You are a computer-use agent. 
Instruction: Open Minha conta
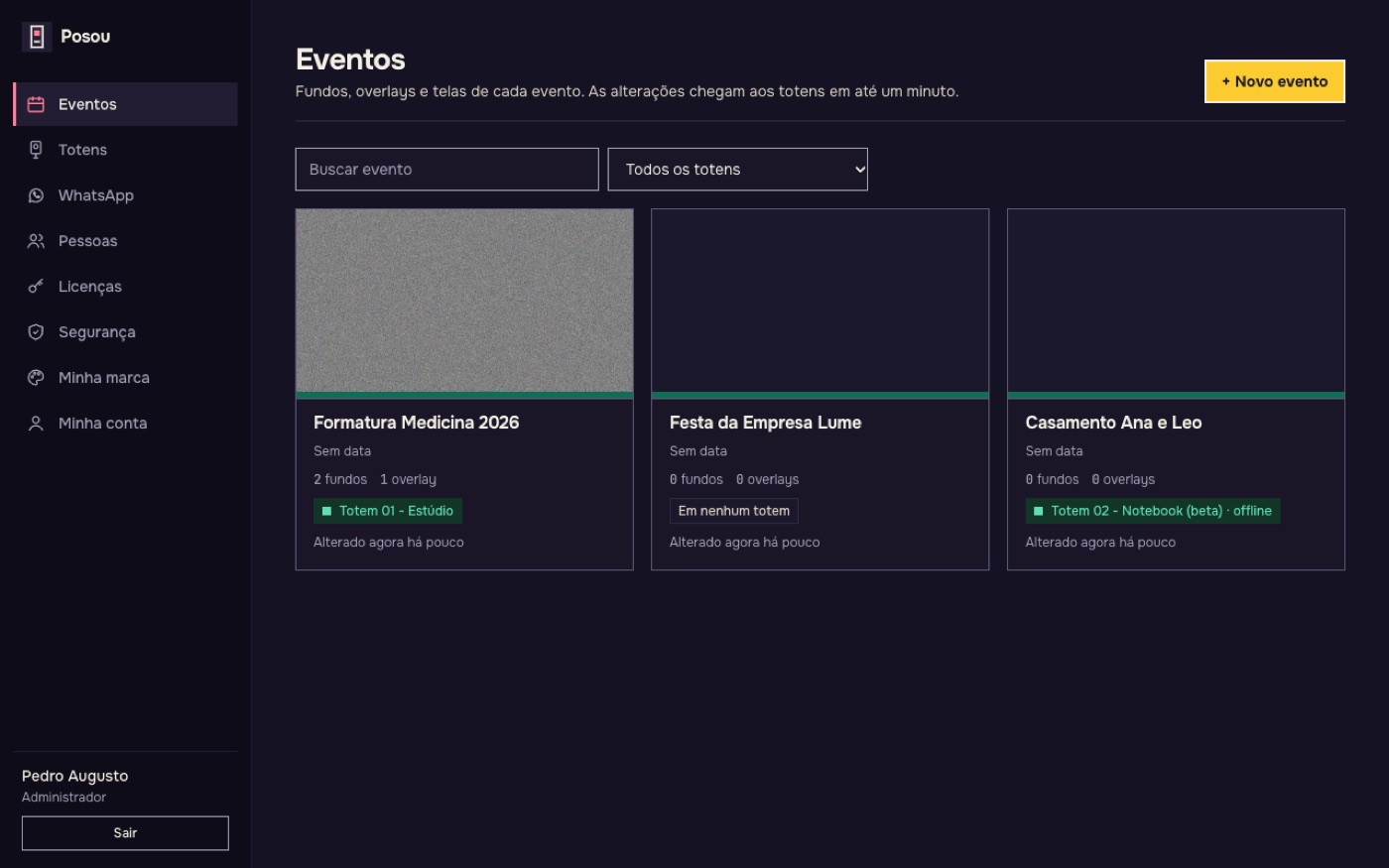125,424
